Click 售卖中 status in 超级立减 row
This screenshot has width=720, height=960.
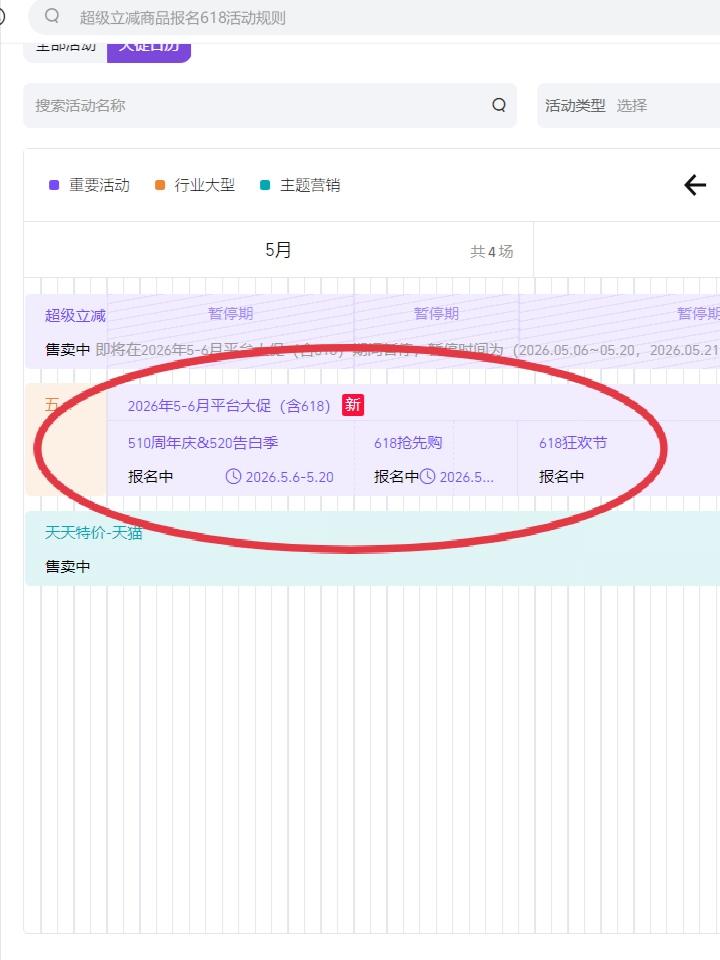tap(68, 350)
